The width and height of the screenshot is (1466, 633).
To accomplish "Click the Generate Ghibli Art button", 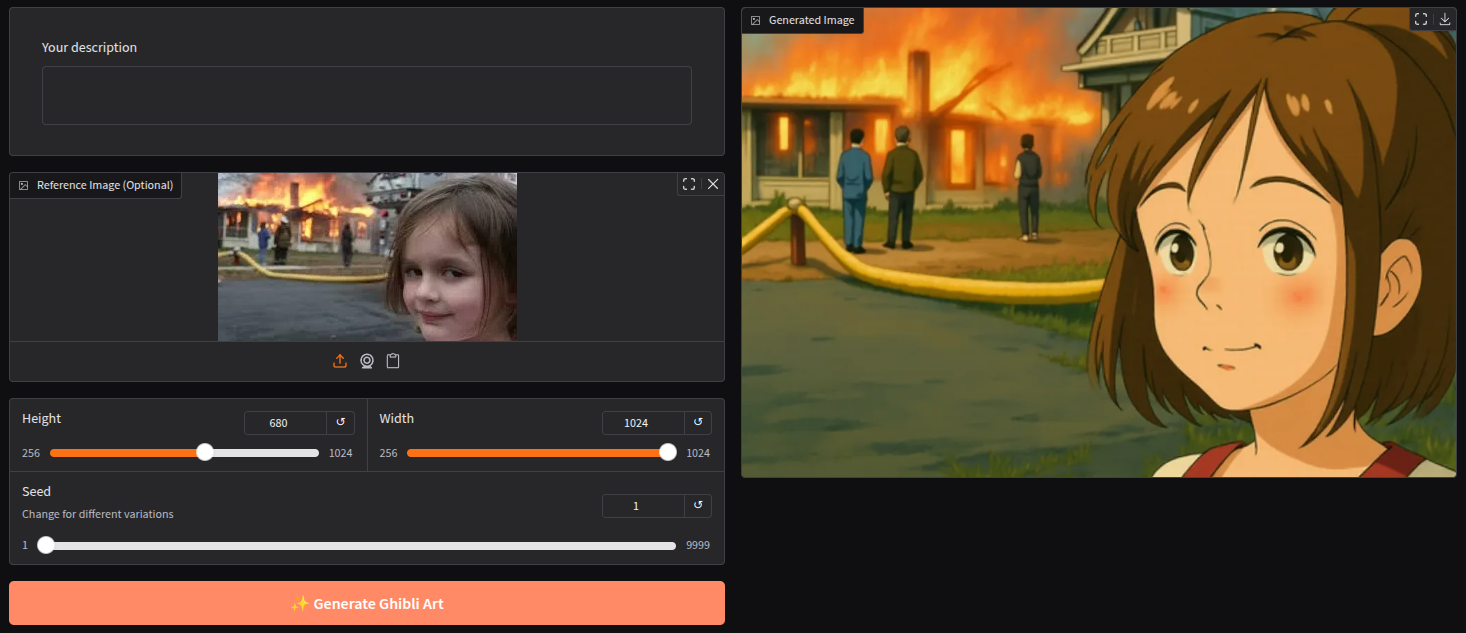I will (x=367, y=603).
